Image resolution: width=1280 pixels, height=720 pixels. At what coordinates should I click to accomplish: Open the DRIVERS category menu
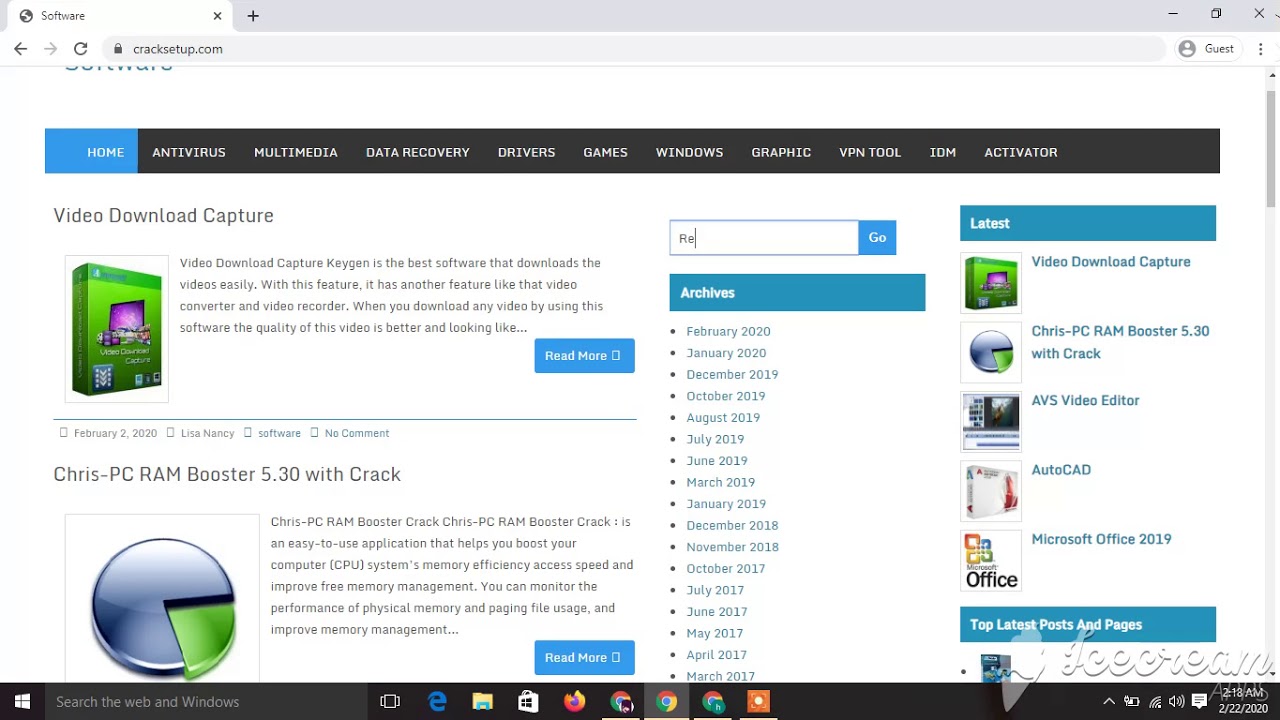coord(527,152)
